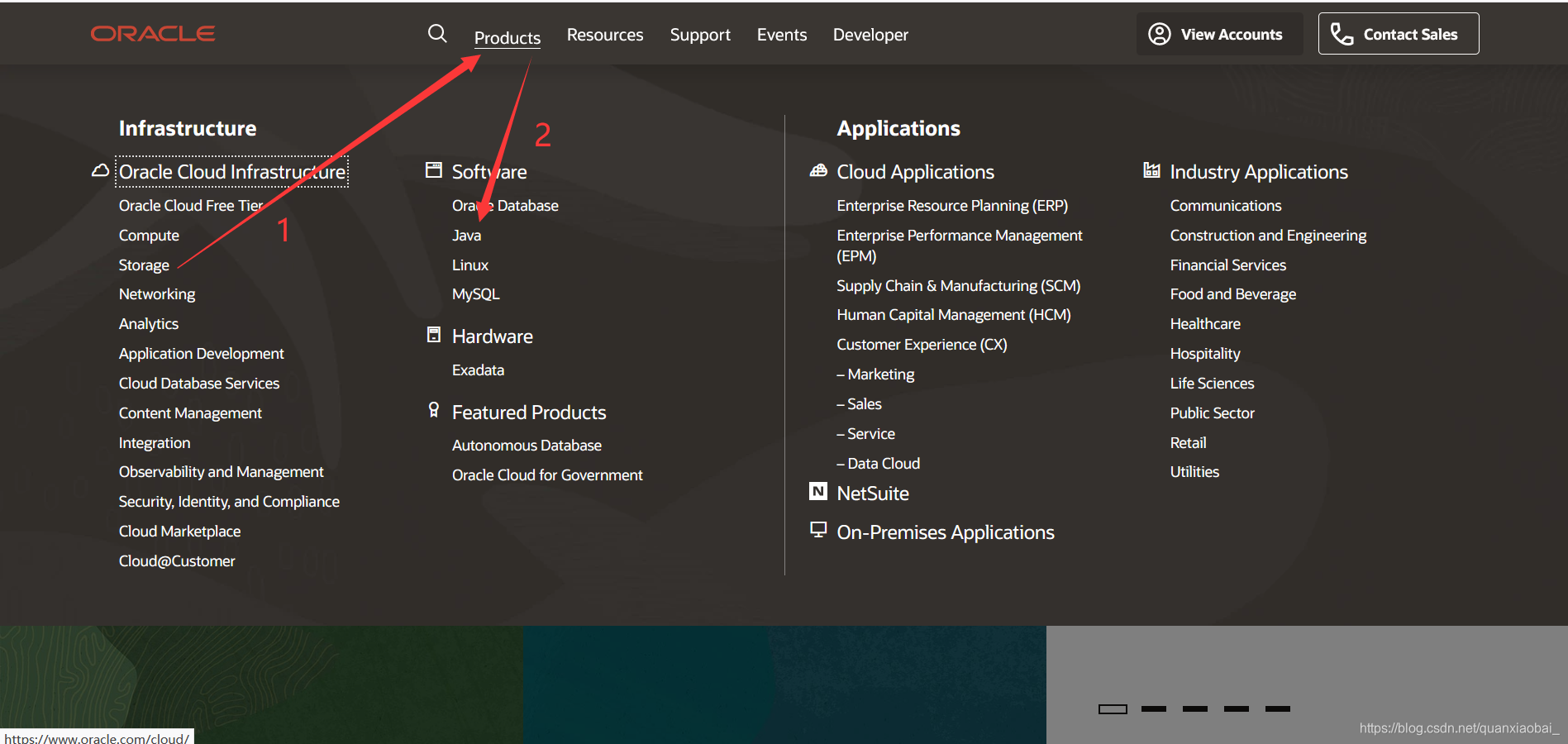Select MySQL under Software
Screen dimensions: 1568x744
pos(476,294)
